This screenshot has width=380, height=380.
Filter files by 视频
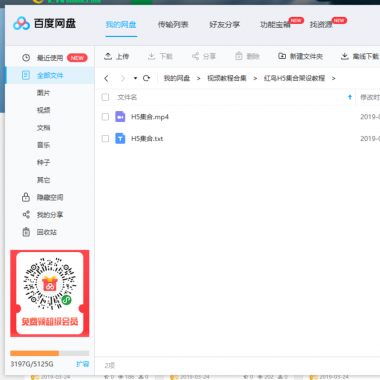43,110
